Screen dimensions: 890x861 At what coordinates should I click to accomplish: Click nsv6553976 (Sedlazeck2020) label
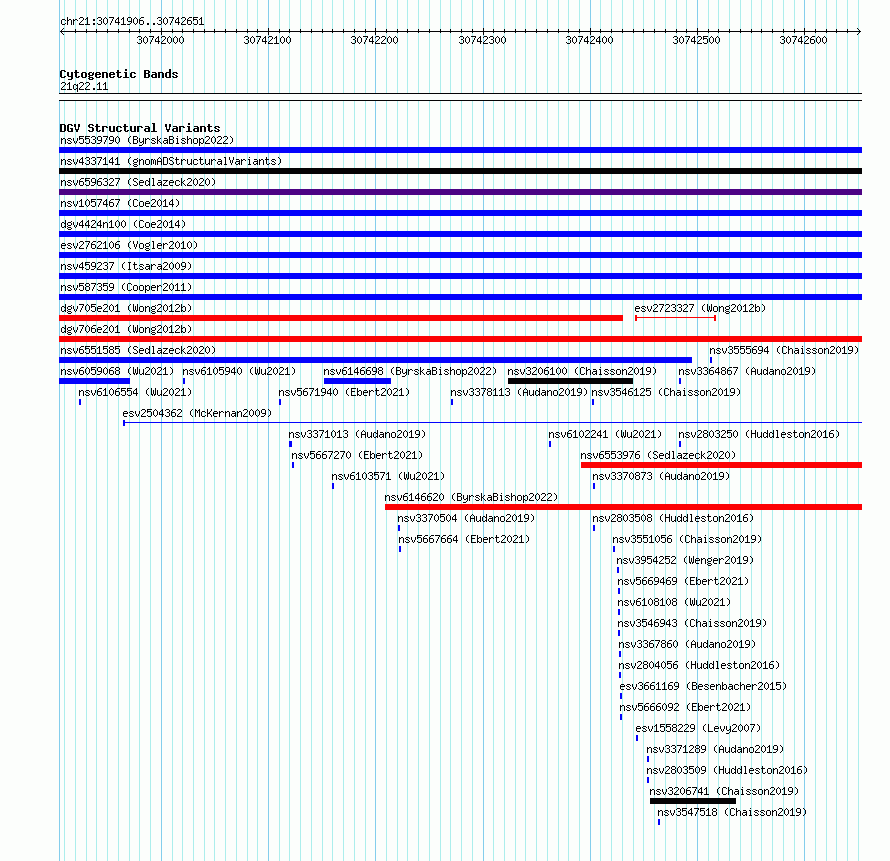pos(658,455)
